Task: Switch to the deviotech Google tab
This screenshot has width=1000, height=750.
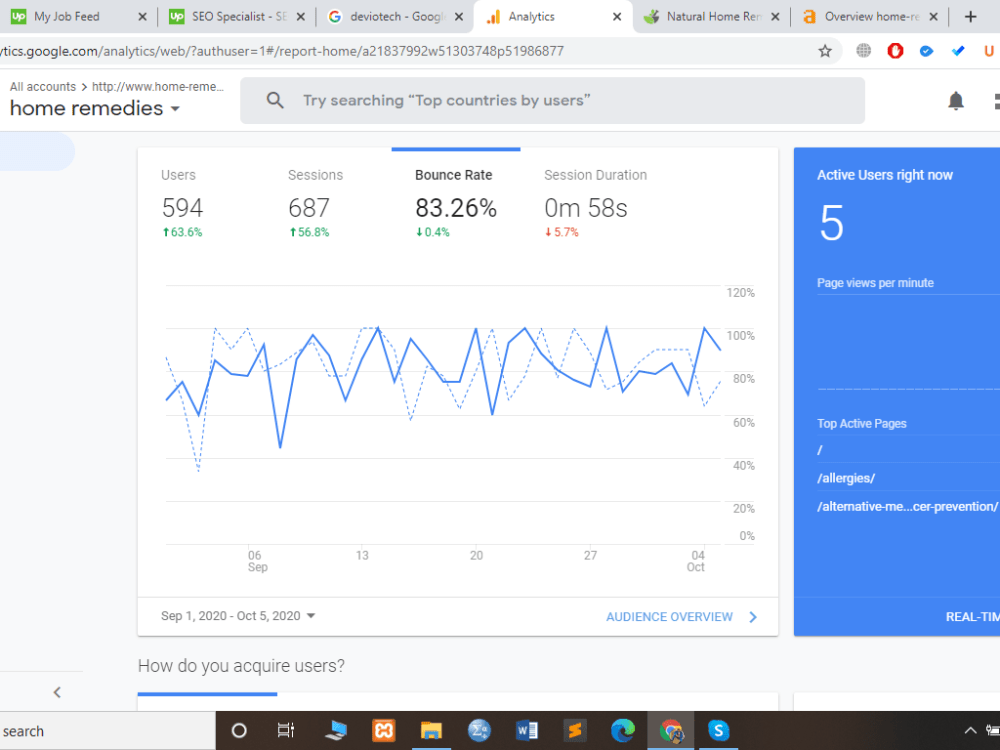Action: (395, 17)
